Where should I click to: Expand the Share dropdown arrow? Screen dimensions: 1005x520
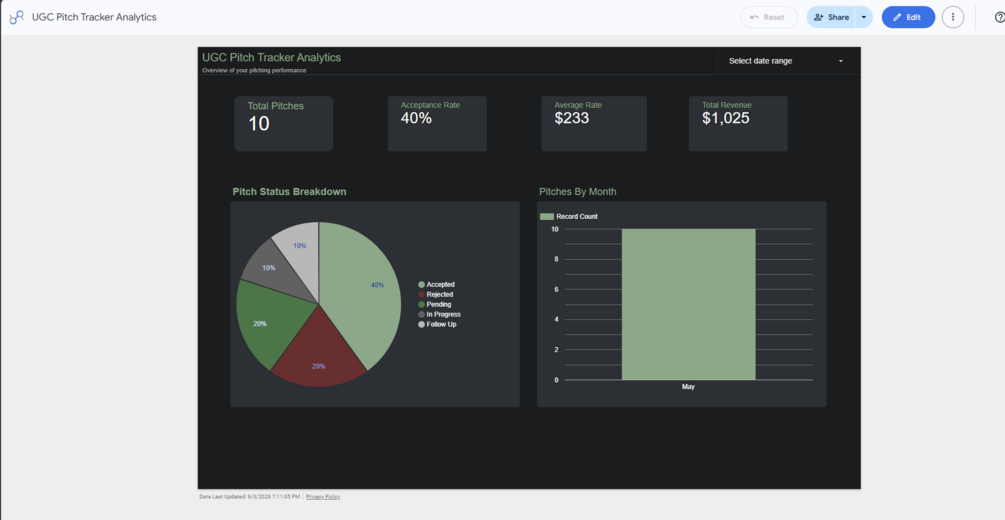(x=864, y=17)
